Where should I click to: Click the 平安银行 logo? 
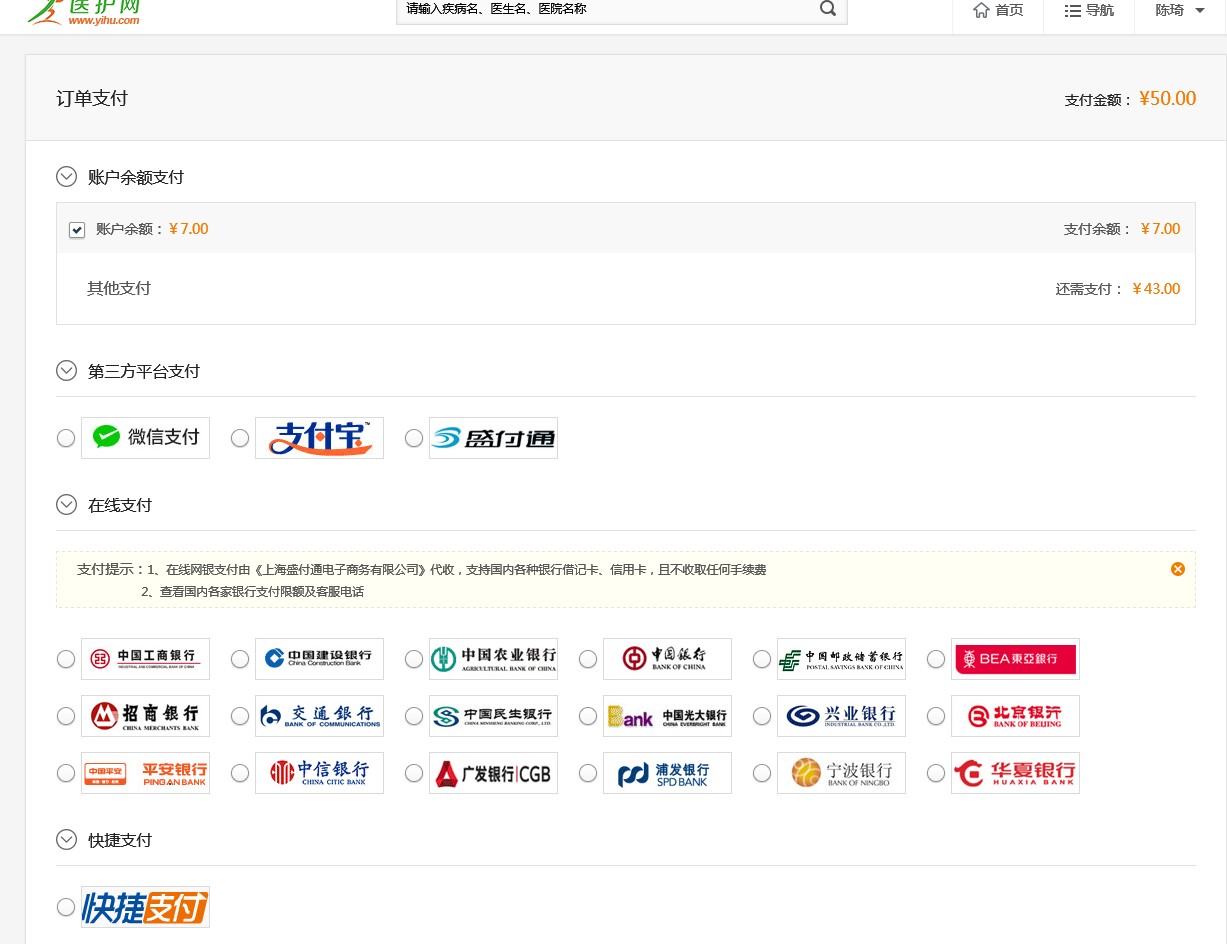(145, 773)
